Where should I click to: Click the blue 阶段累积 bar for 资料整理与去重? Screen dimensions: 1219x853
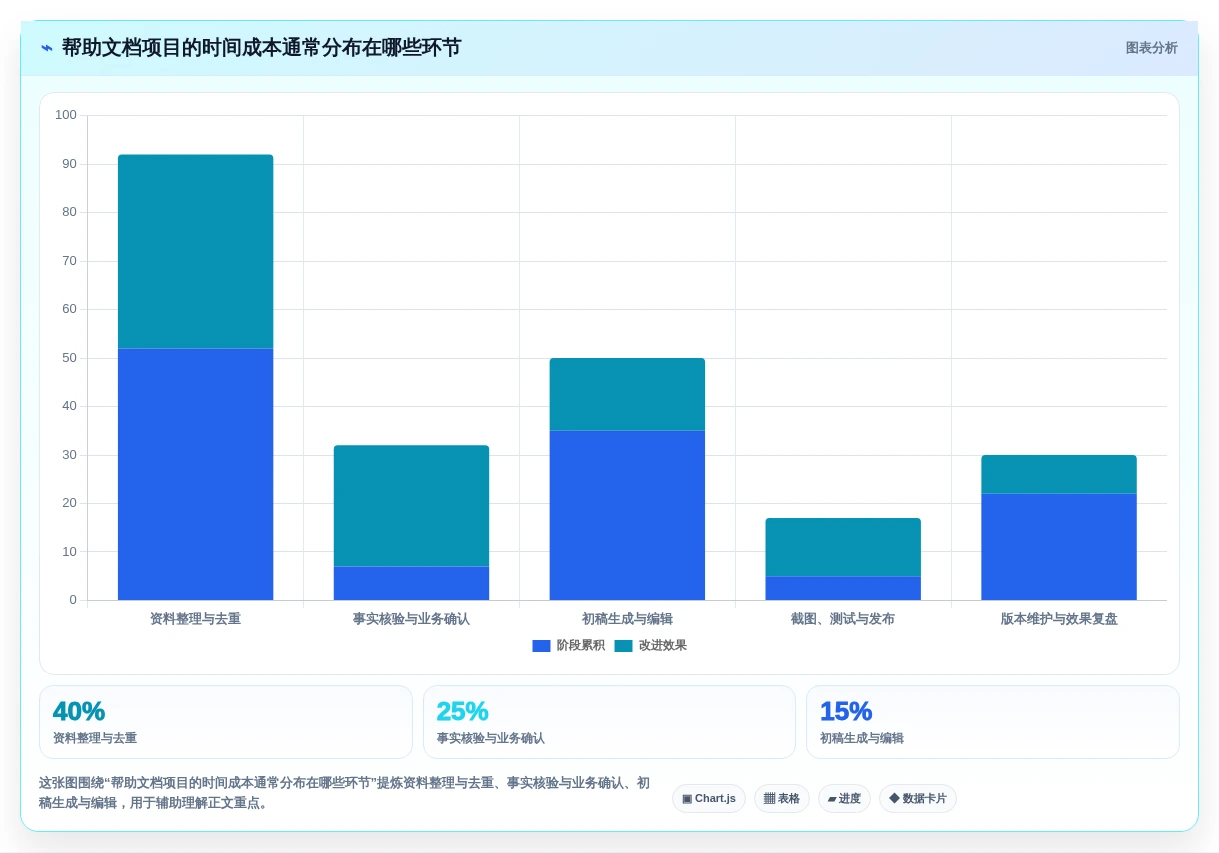click(x=195, y=474)
